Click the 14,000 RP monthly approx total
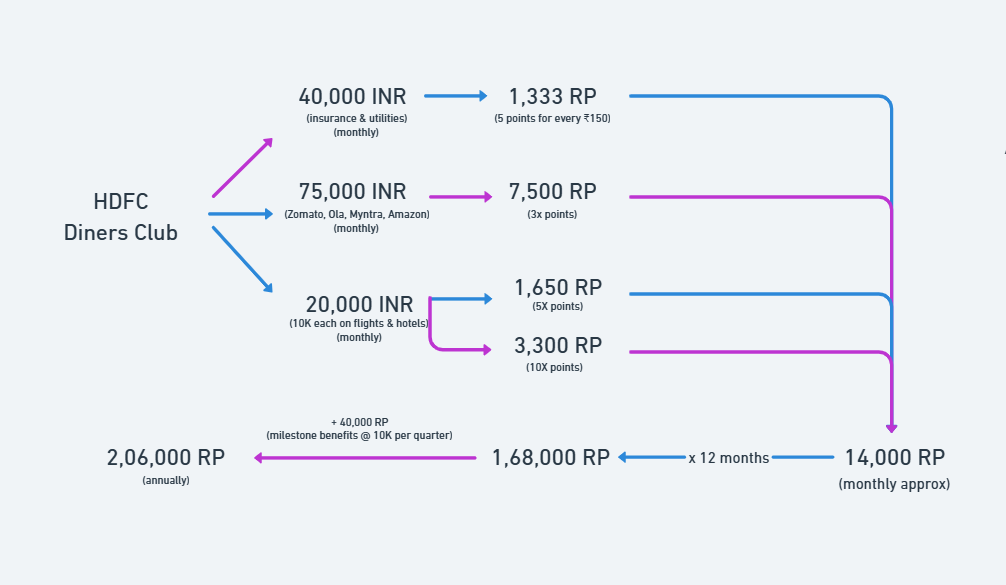Viewport: 1006px width, 585px height. coord(894,458)
